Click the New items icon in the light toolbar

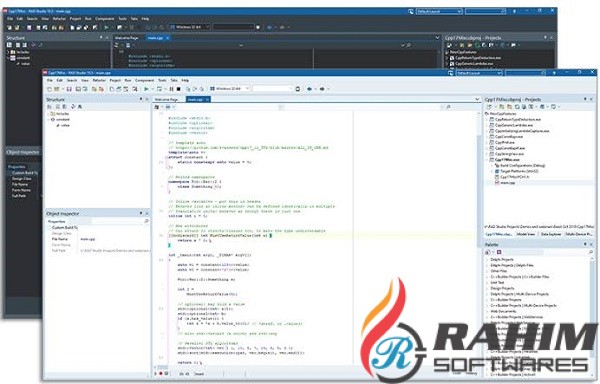(x=49, y=89)
